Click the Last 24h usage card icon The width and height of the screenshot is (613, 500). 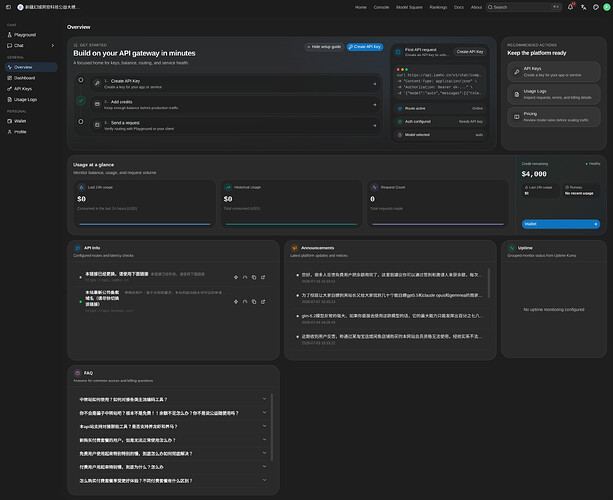point(81,187)
